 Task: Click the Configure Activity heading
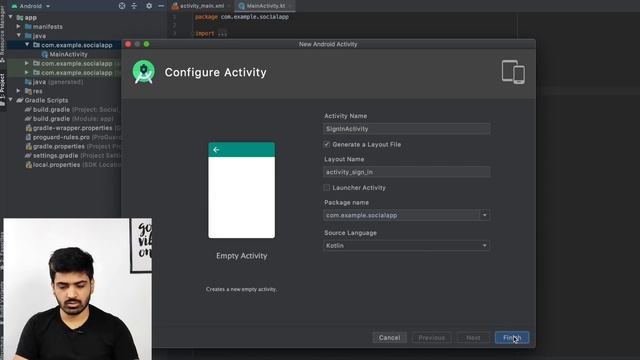click(x=216, y=72)
